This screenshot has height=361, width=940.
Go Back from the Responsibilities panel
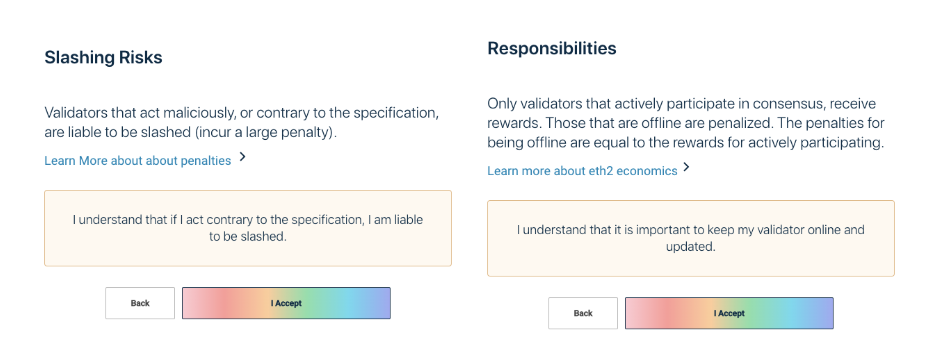583,313
